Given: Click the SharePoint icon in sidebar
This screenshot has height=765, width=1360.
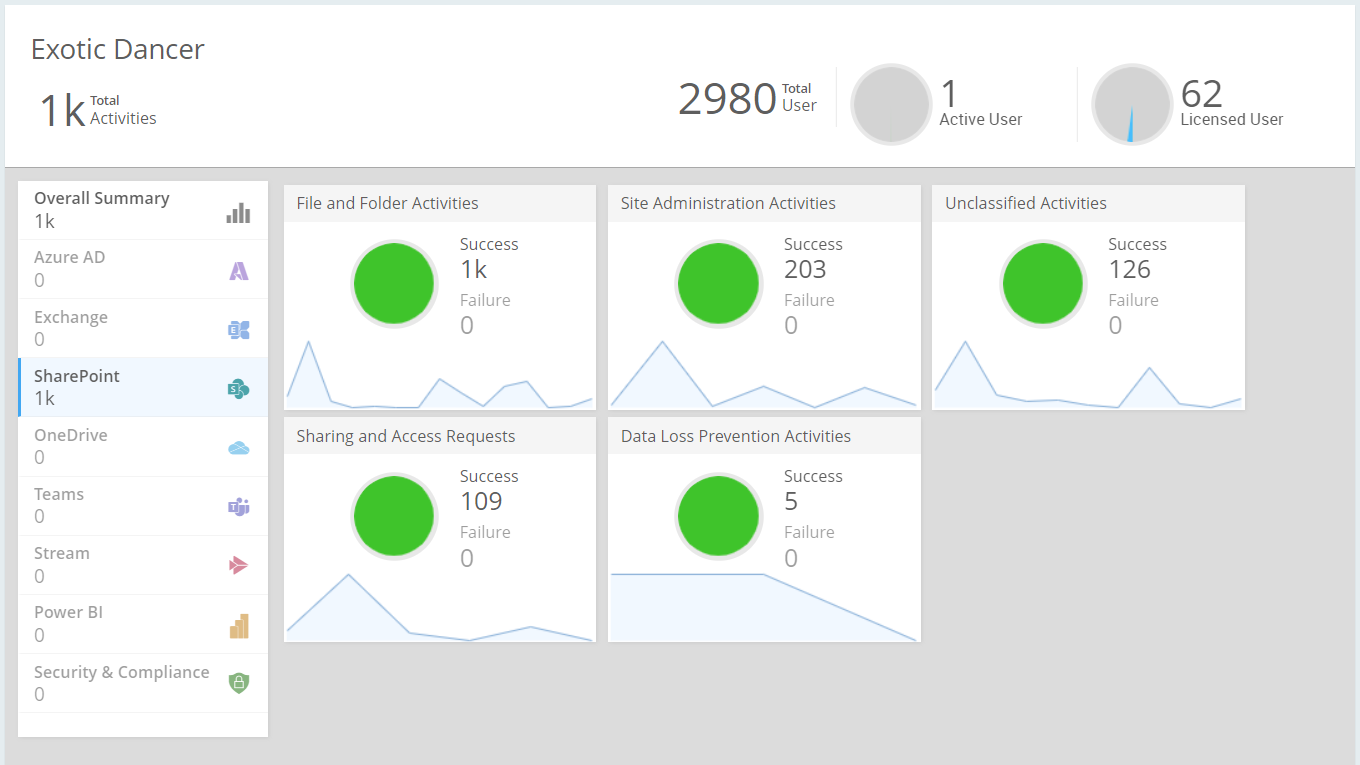Looking at the screenshot, I should 238,389.
